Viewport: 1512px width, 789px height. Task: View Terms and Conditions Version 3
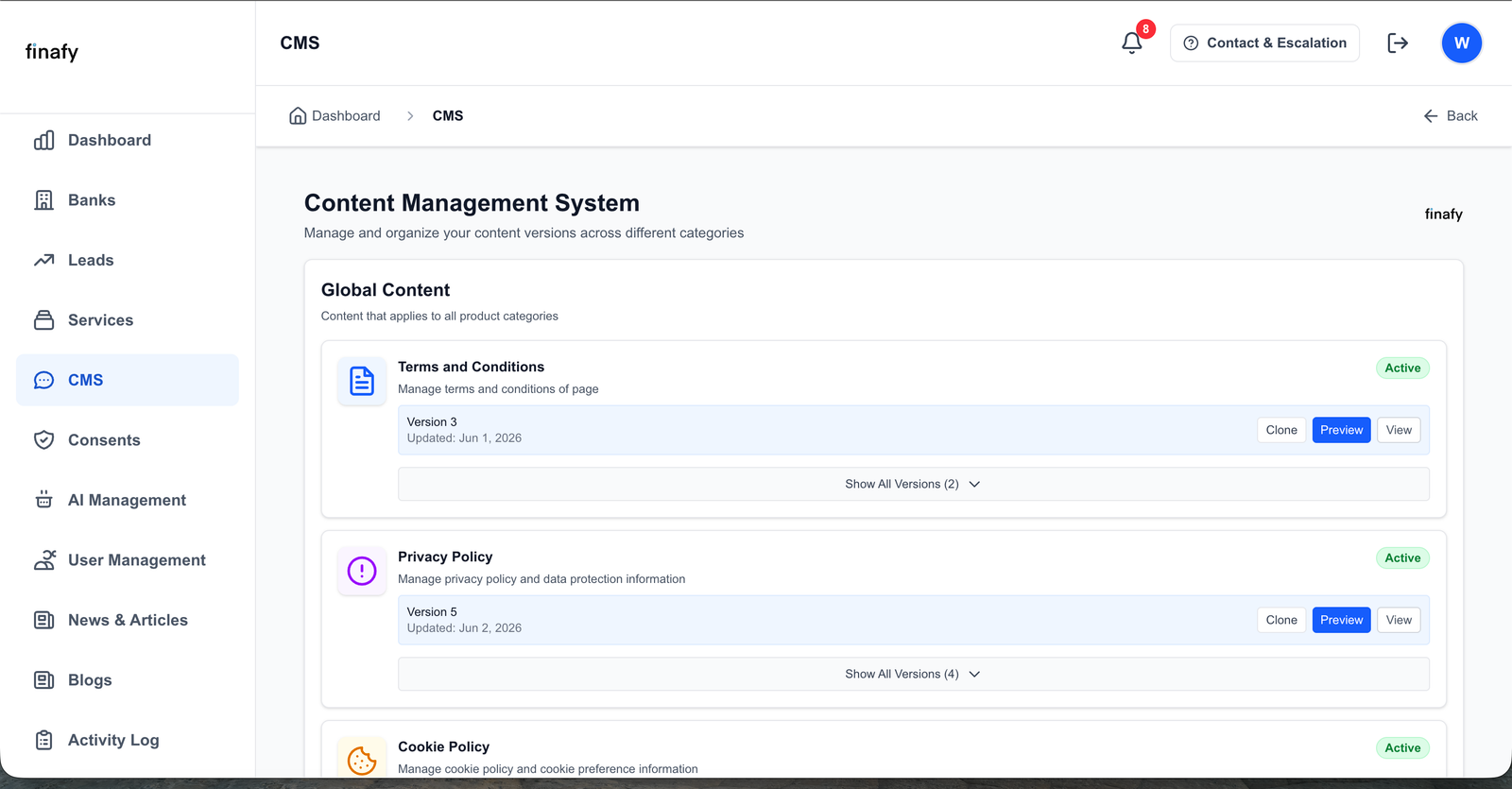pos(1399,430)
